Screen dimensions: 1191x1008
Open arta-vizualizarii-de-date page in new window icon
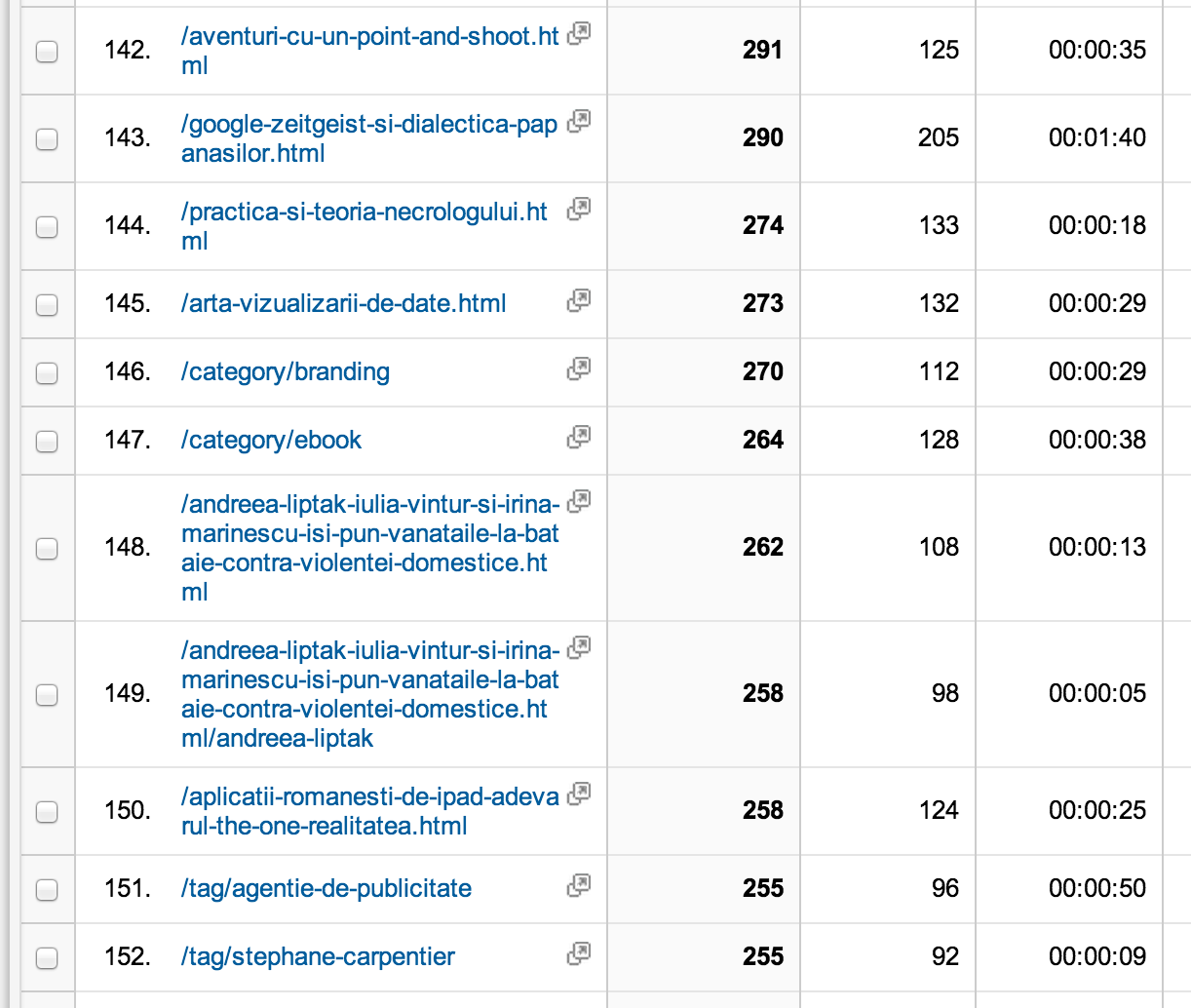(579, 300)
